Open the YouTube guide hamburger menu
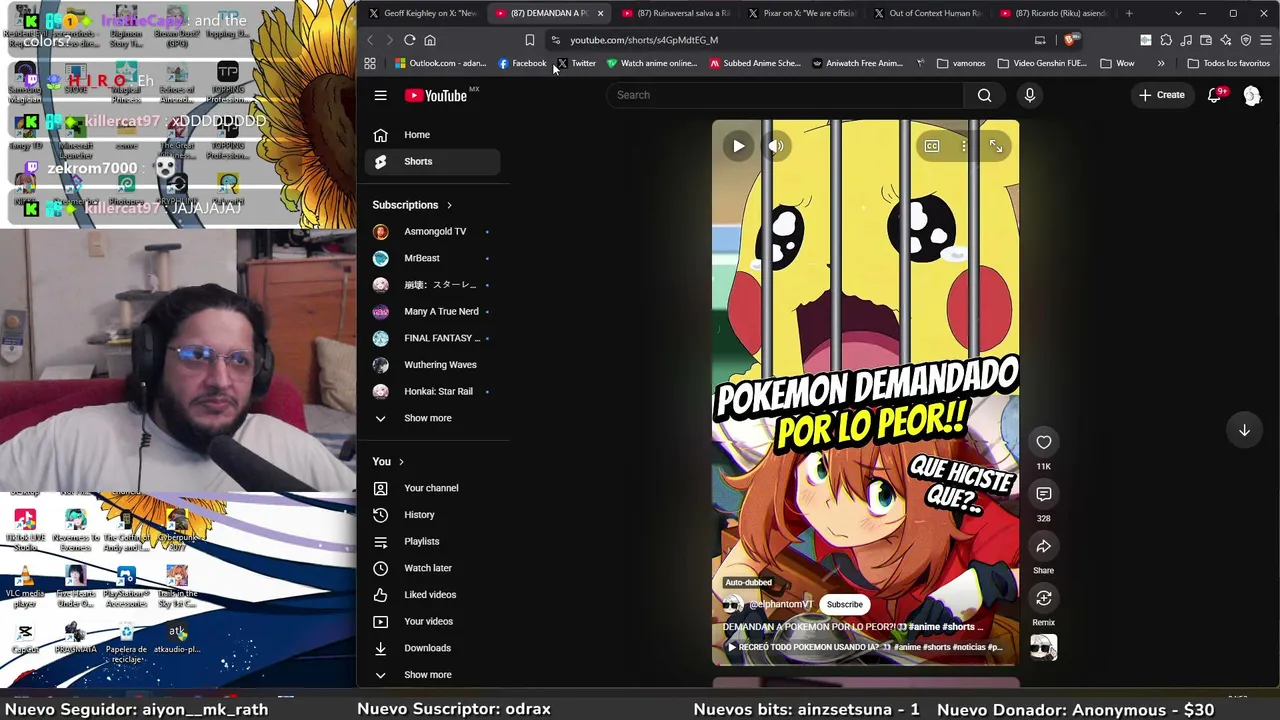This screenshot has width=1280, height=720. point(380,95)
